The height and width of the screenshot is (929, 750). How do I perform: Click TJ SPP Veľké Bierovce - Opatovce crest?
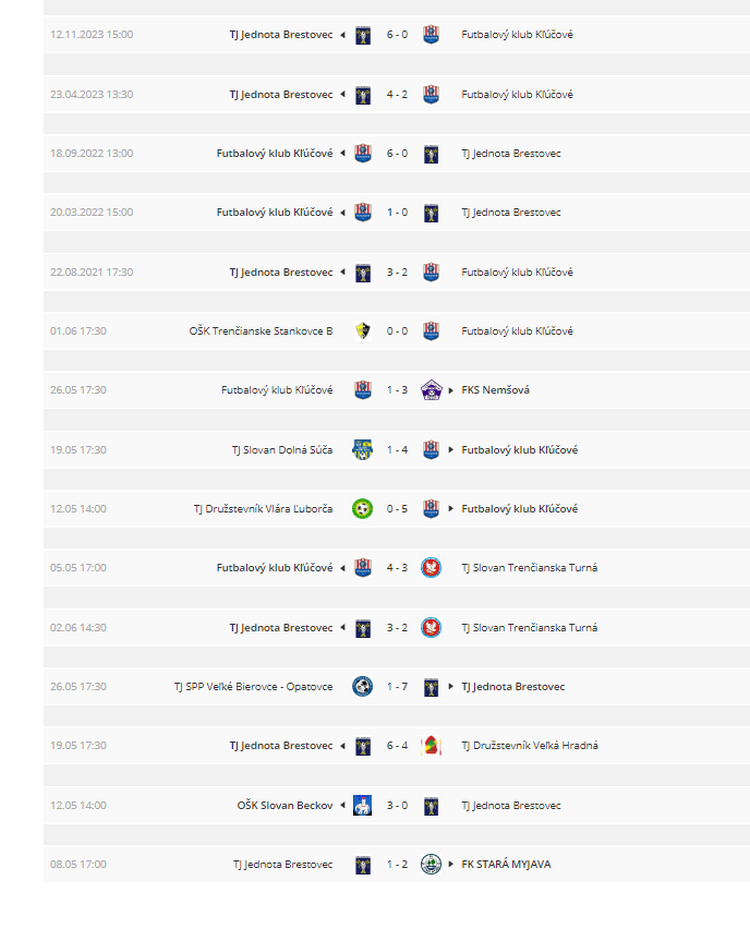point(363,687)
